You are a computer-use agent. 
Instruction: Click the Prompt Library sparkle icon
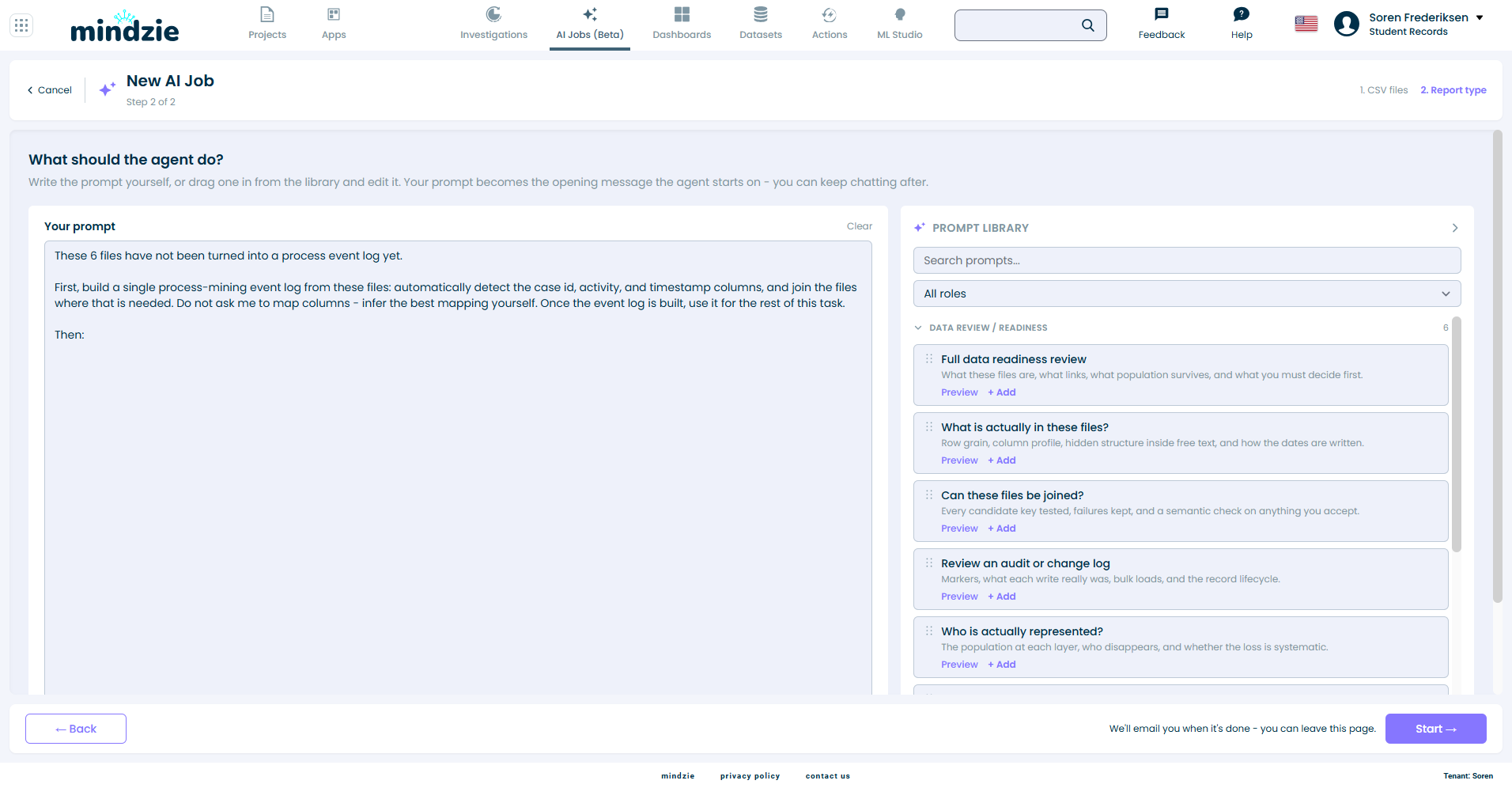920,228
